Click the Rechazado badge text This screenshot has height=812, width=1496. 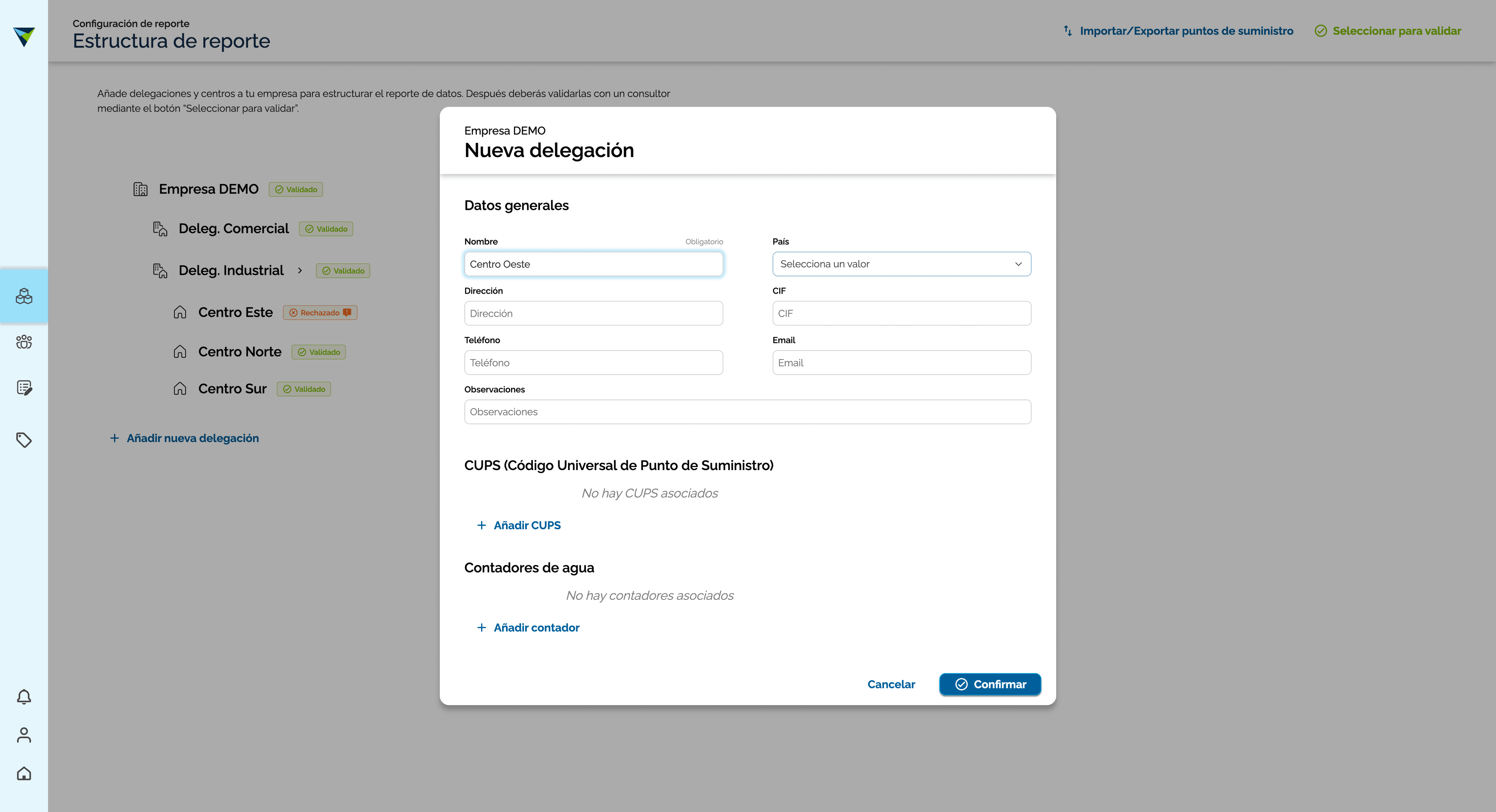320,313
